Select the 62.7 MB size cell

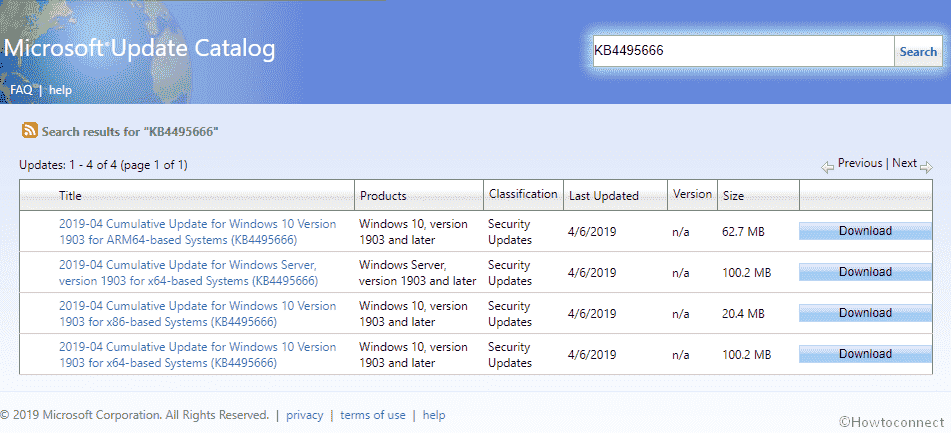(743, 232)
